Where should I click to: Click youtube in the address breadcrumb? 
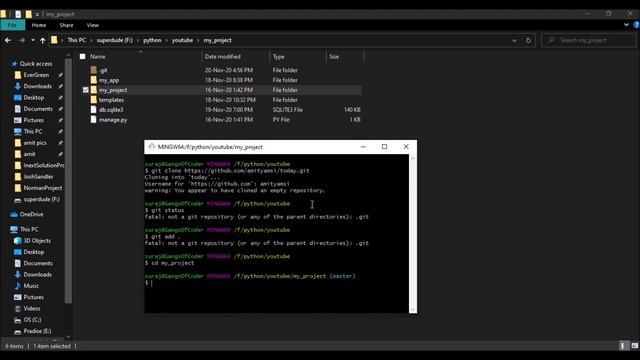coord(182,40)
